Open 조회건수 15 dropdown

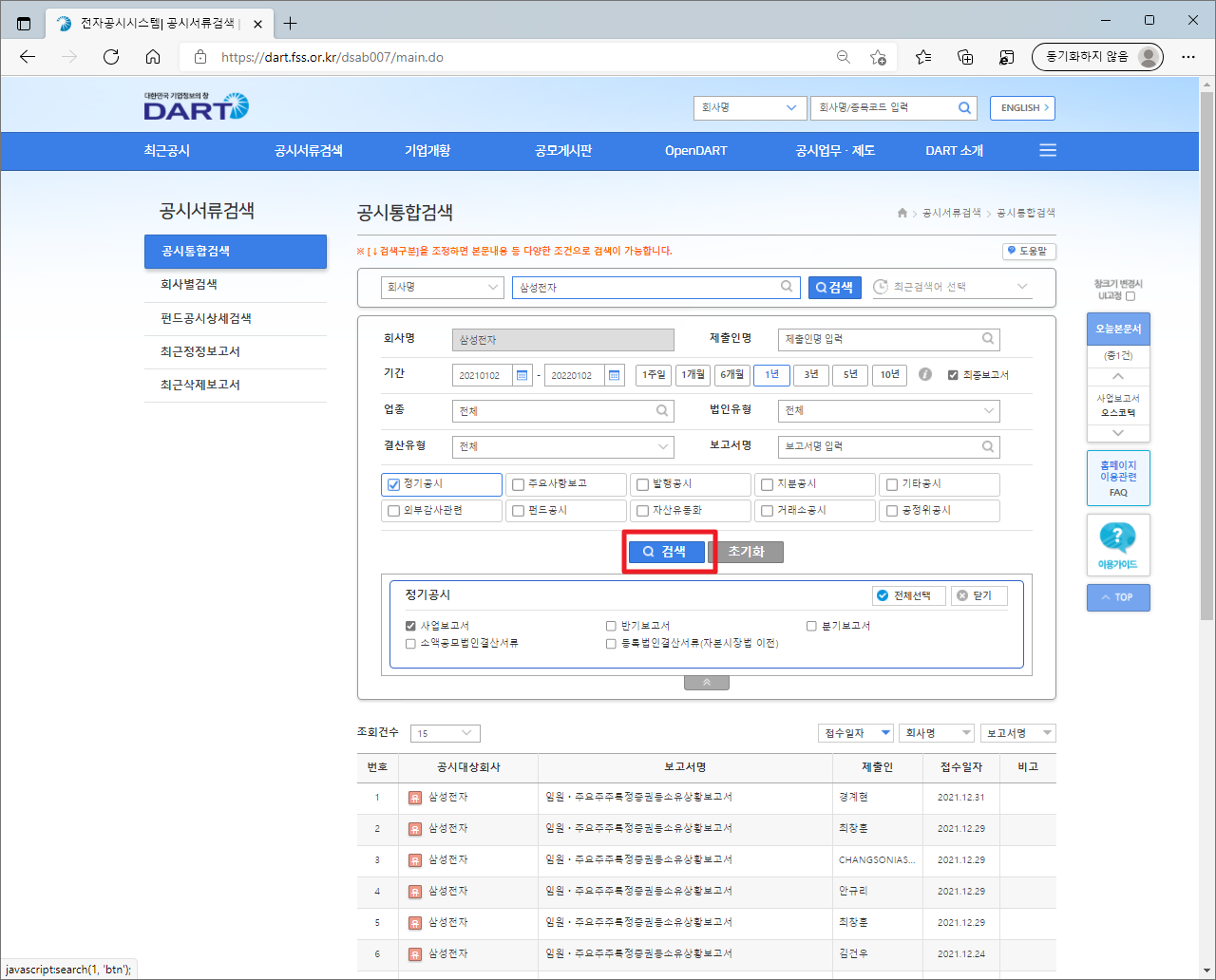[446, 733]
